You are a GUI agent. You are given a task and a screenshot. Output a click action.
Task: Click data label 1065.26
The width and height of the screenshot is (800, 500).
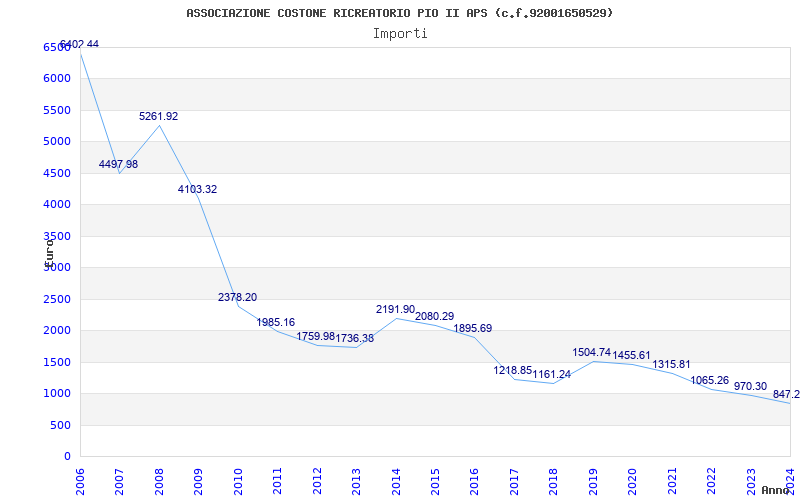(710, 380)
